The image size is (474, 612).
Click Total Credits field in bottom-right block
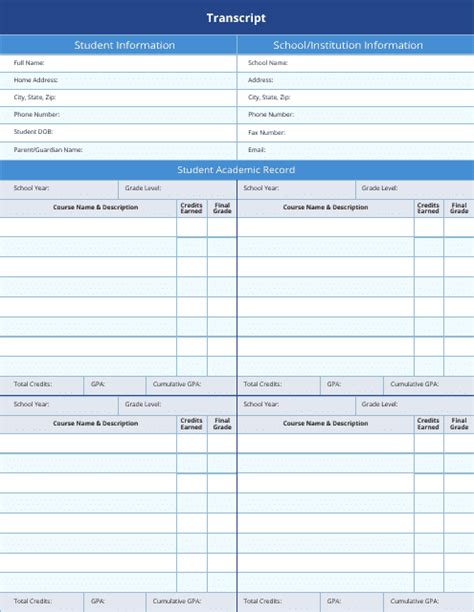tap(278, 602)
